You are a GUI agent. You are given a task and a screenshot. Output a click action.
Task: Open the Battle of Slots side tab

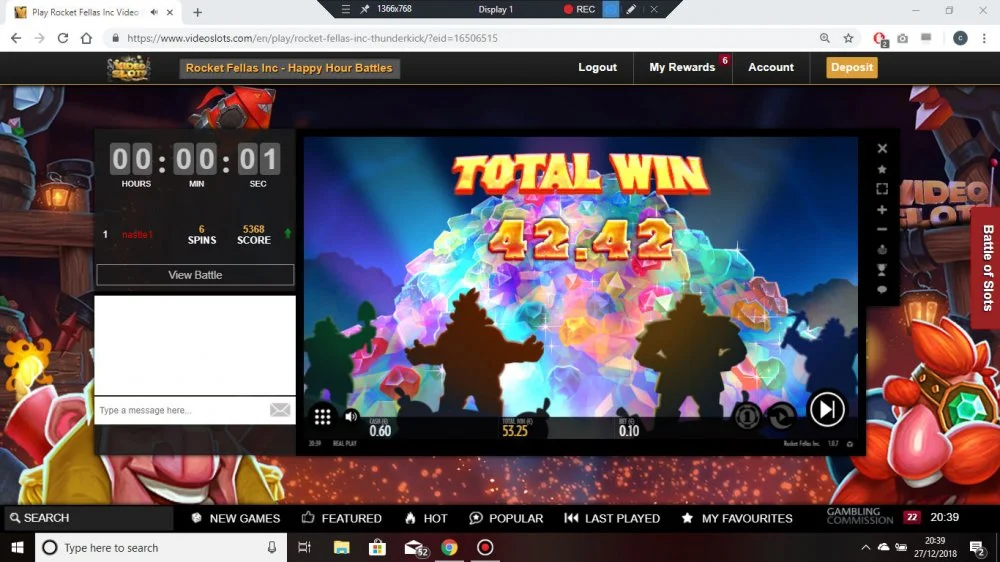pos(987,268)
